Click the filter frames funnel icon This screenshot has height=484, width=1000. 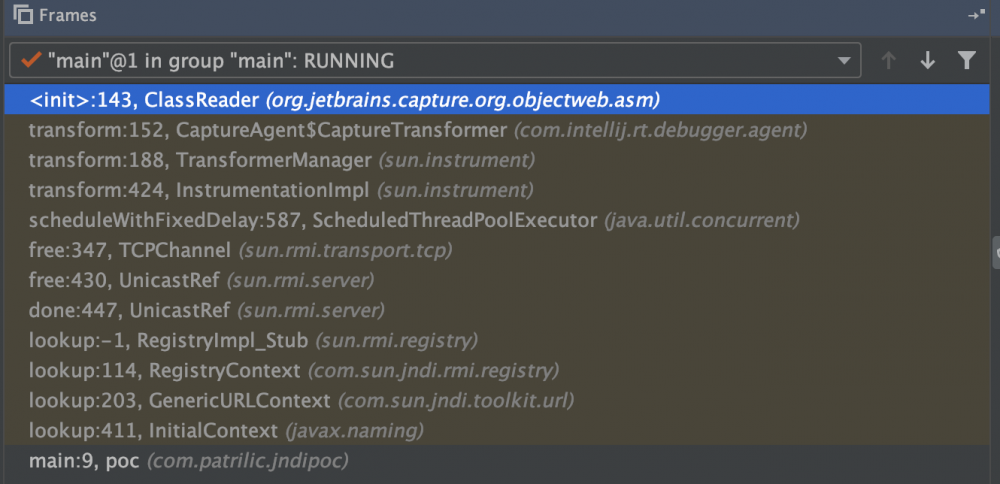tap(966, 61)
